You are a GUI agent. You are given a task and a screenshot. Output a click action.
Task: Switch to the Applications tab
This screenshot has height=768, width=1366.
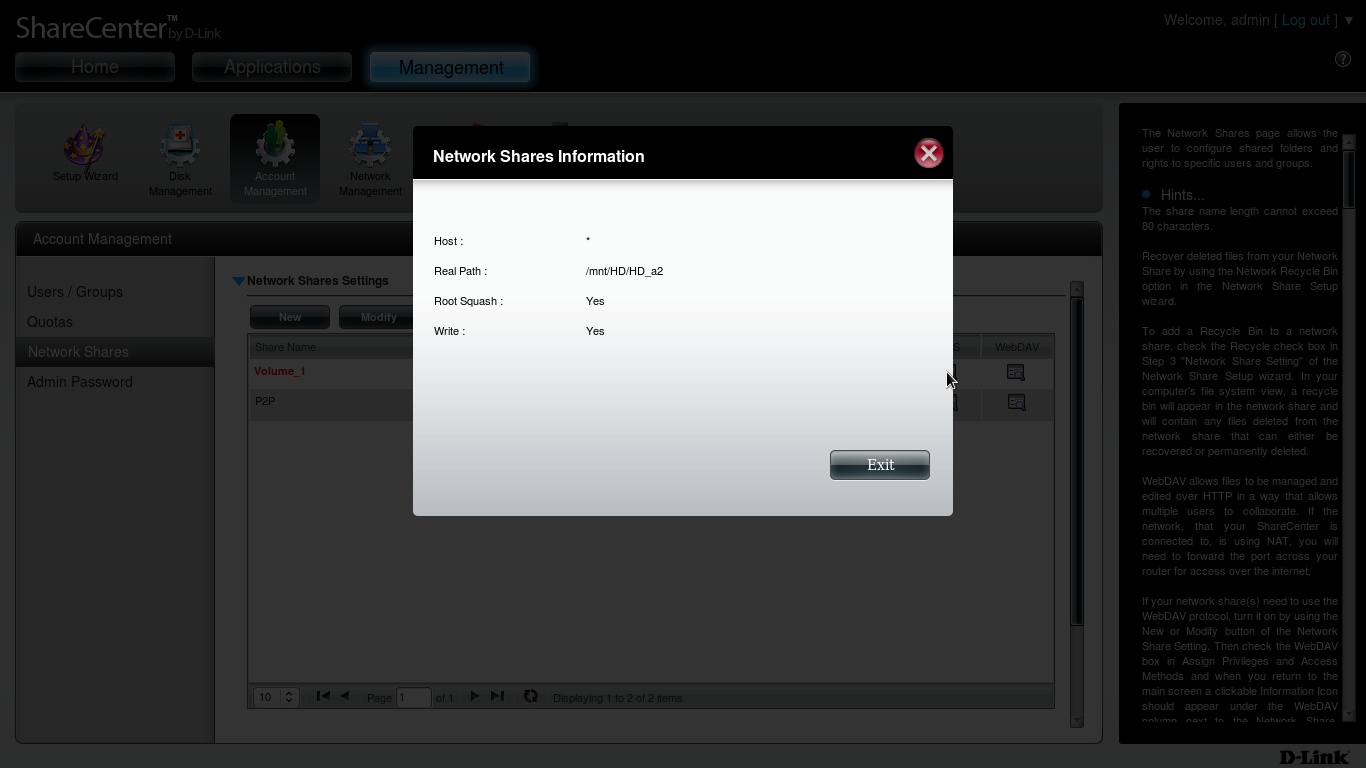tap(272, 67)
